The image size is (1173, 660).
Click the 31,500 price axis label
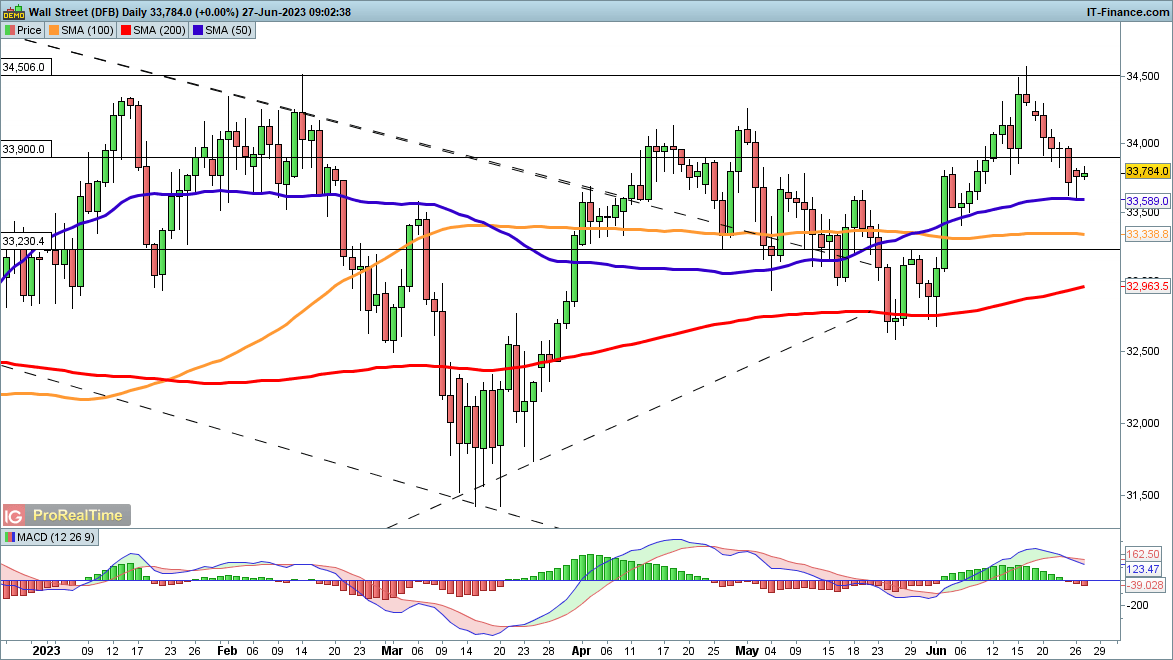pyautogui.click(x=1143, y=495)
